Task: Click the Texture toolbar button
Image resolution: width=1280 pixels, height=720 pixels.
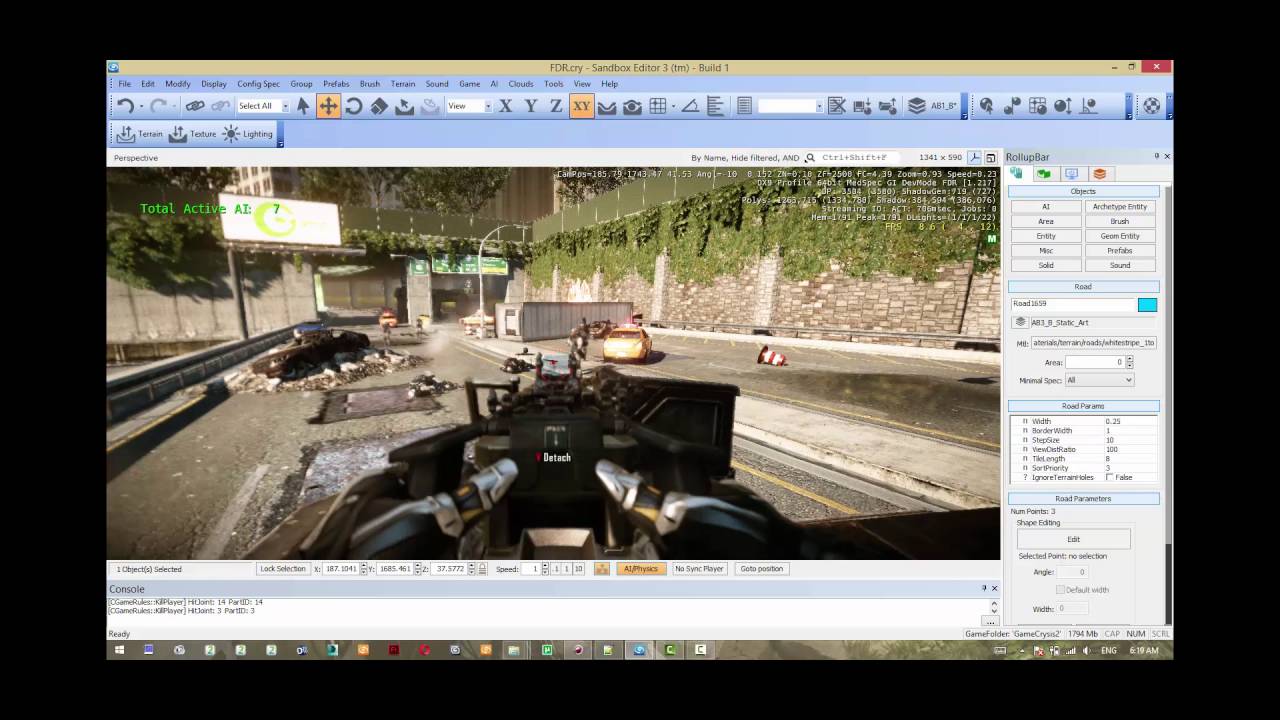Action: click(x=193, y=134)
